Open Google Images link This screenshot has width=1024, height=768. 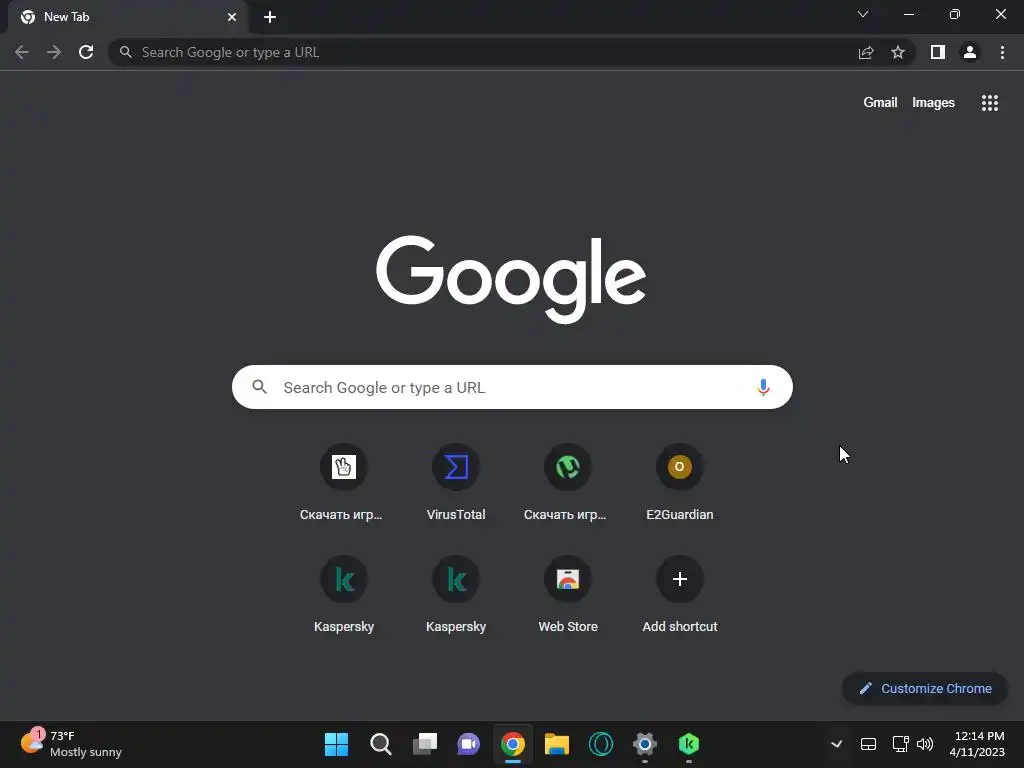pos(933,103)
